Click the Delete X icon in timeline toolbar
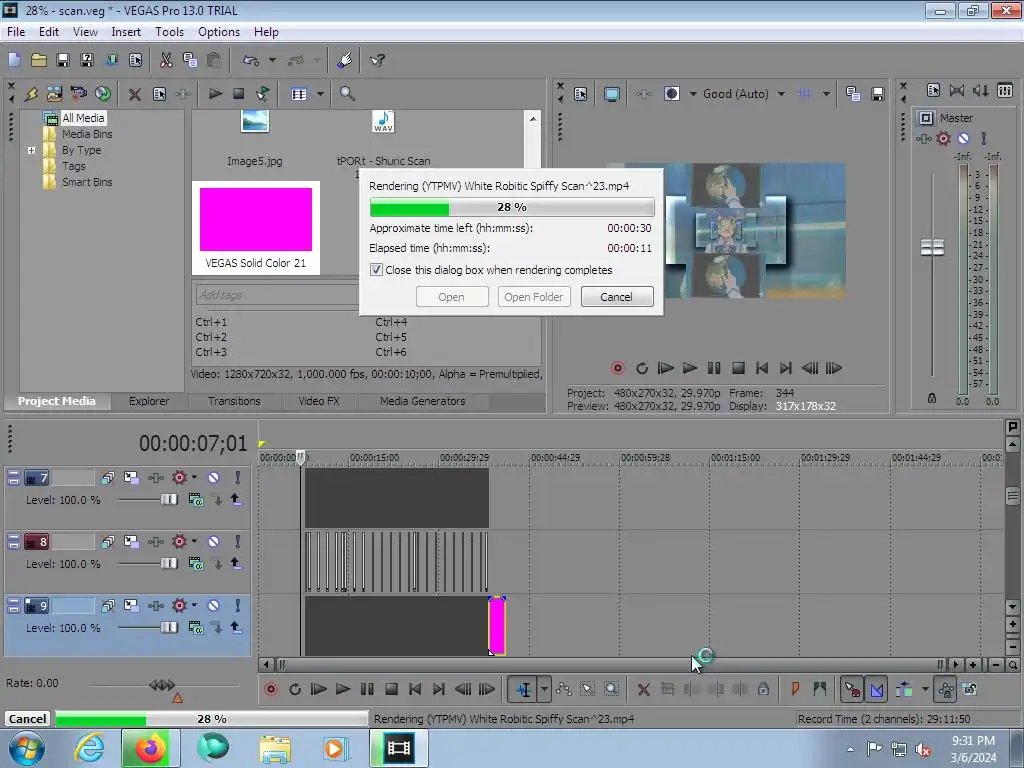 [643, 689]
